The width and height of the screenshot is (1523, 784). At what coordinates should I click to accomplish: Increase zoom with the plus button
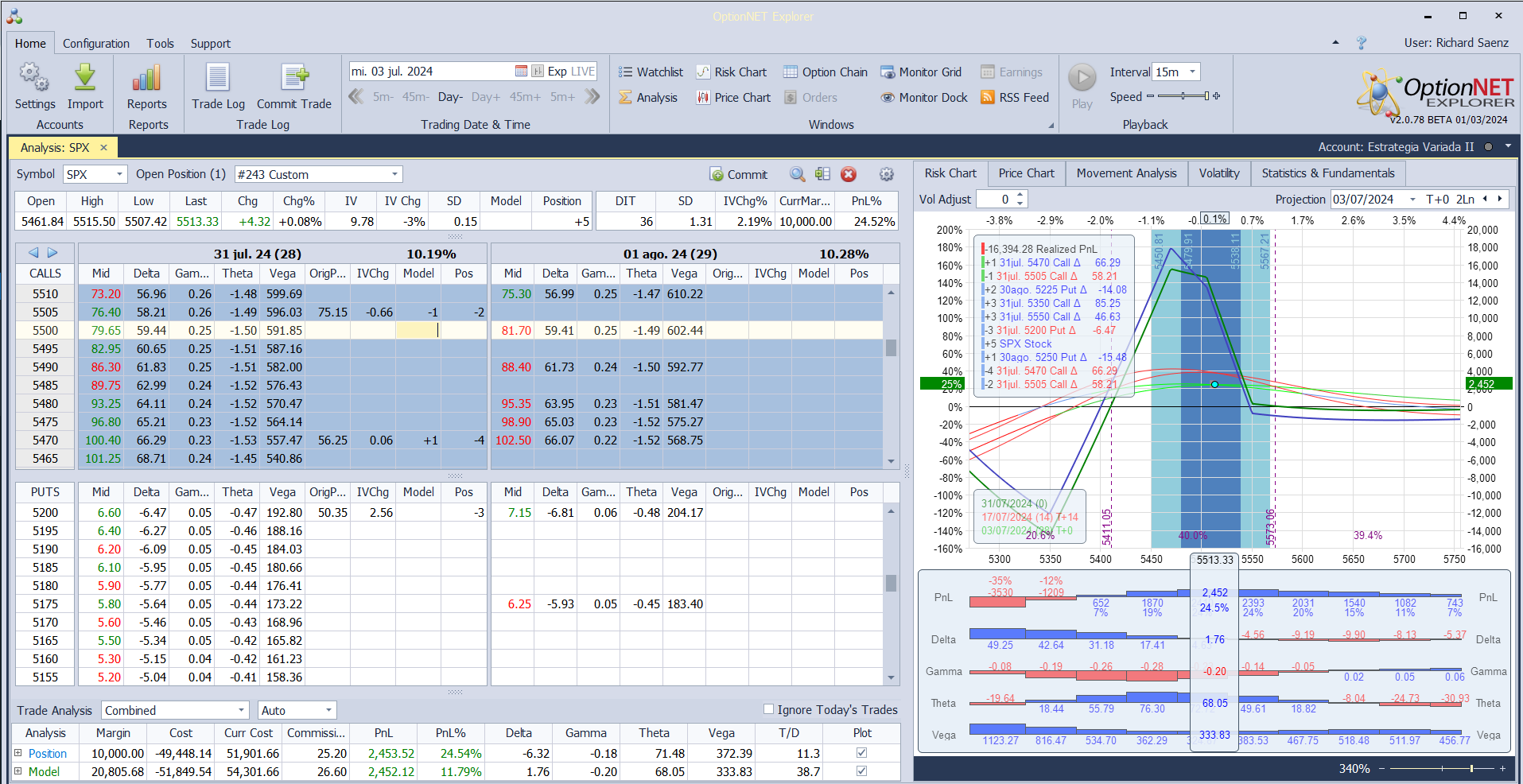1502,769
